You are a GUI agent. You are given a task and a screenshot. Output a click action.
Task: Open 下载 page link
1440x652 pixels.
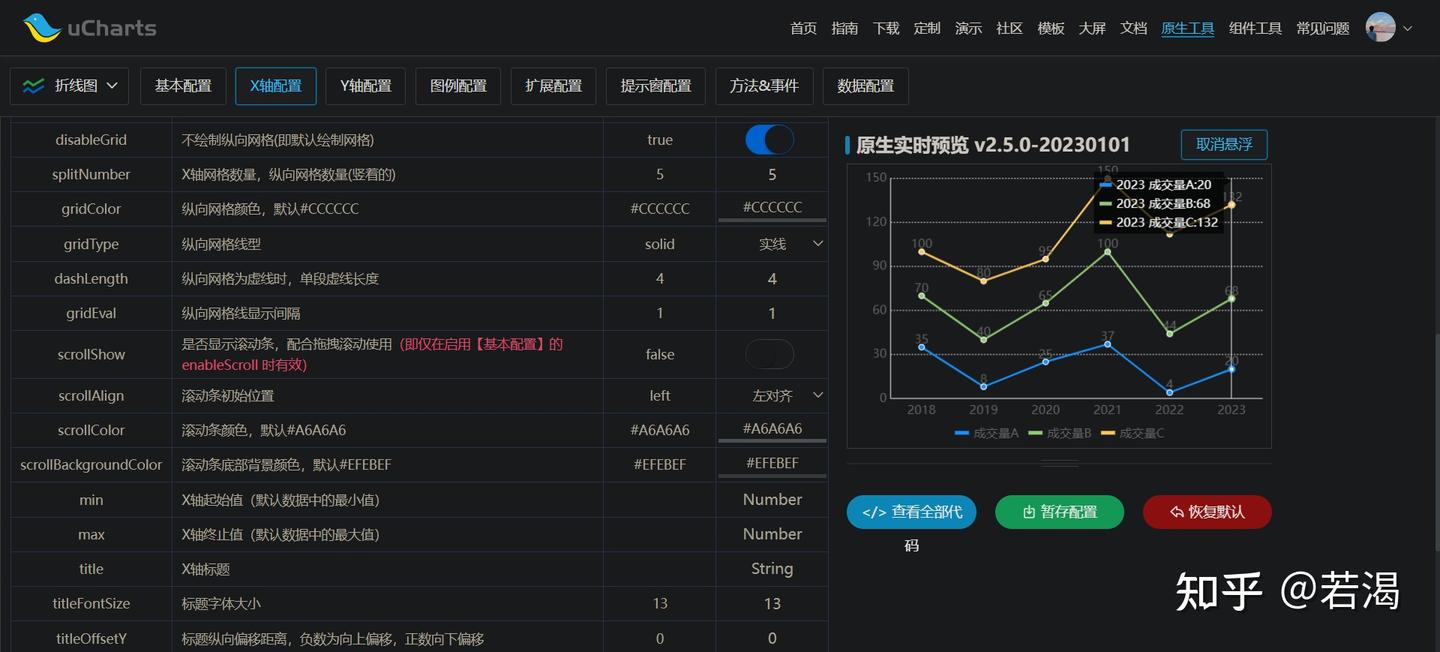886,28
